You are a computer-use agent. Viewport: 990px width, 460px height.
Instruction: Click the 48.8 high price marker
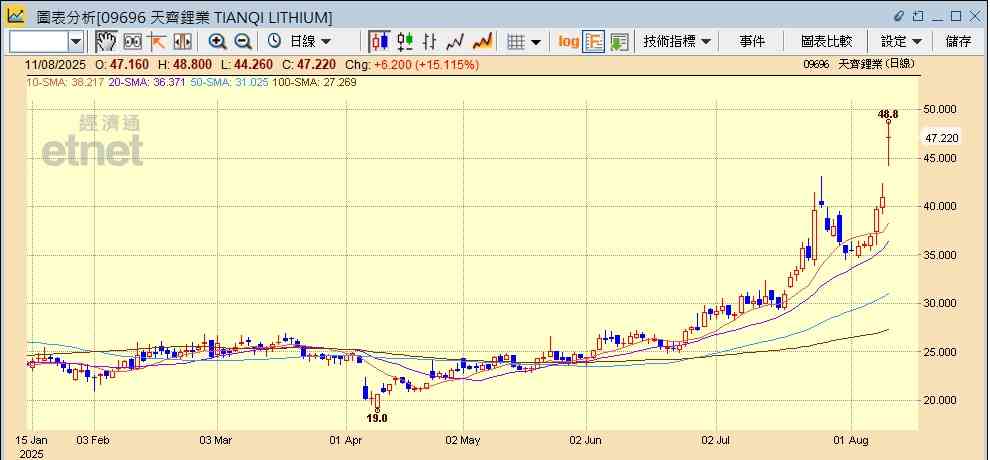tap(888, 114)
